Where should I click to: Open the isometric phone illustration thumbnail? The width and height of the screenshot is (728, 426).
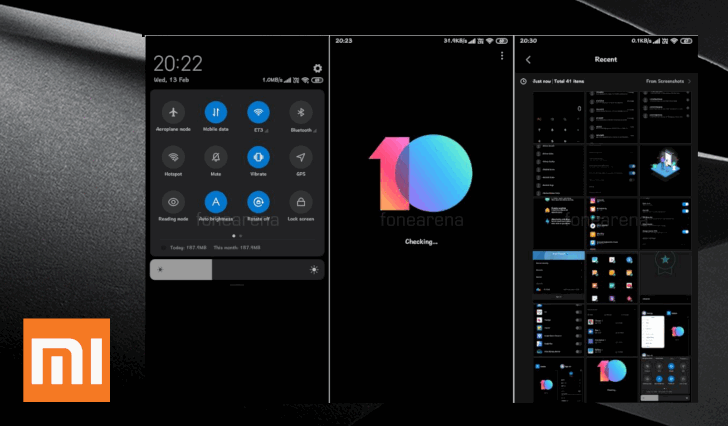[x=665, y=170]
